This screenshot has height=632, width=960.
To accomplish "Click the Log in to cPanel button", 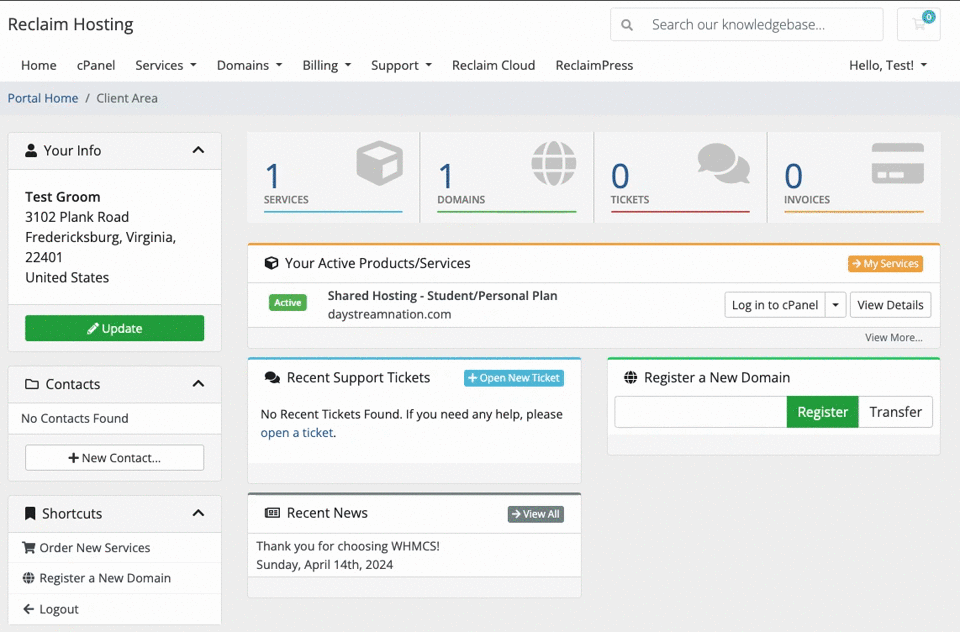I will (x=774, y=305).
